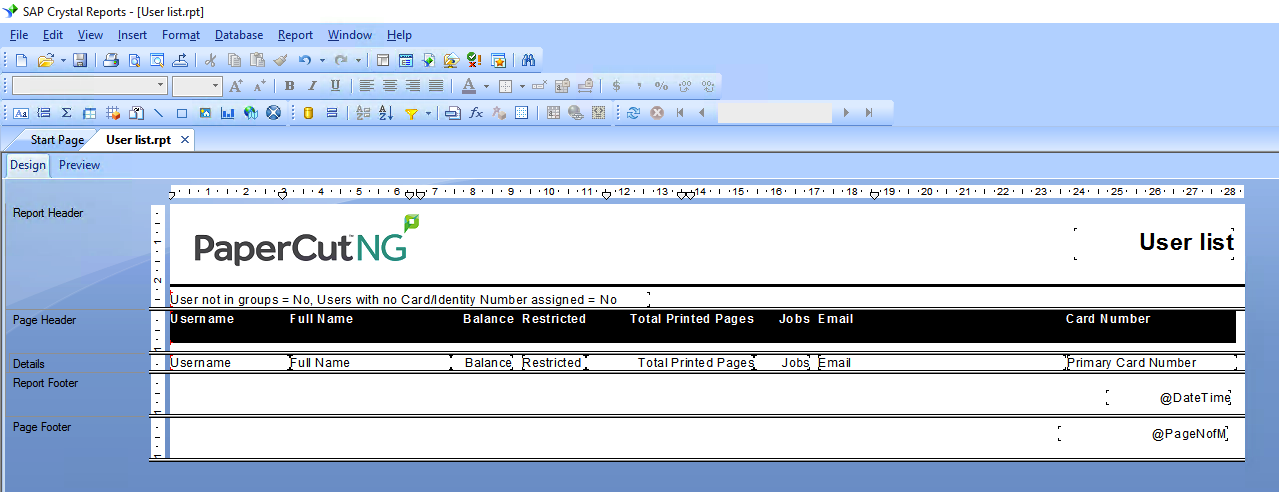Click the font color A swatch
This screenshot has height=492, width=1279.
point(468,86)
